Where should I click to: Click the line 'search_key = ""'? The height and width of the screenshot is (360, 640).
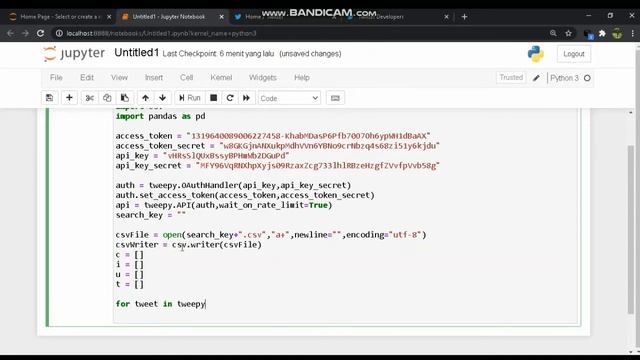click(x=151, y=215)
